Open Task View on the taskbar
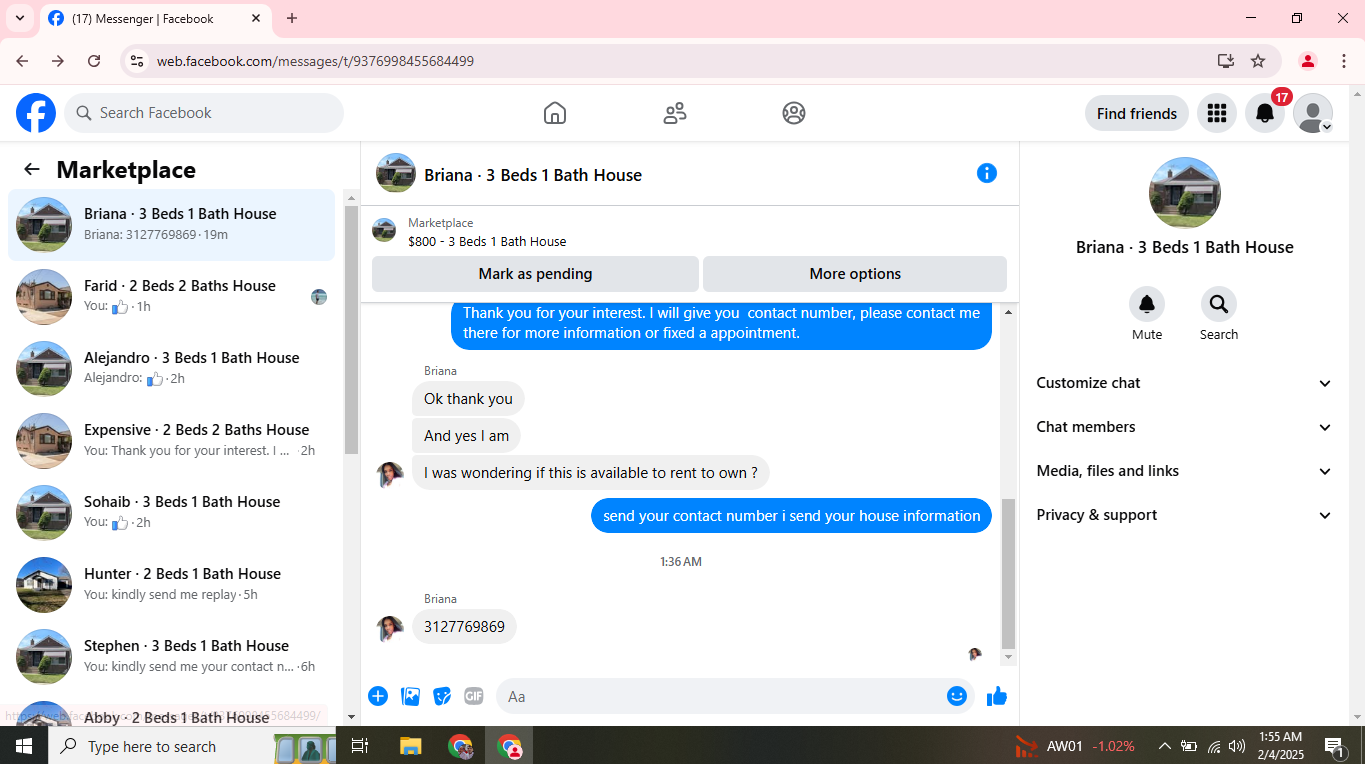This screenshot has width=1365, height=764. (360, 746)
